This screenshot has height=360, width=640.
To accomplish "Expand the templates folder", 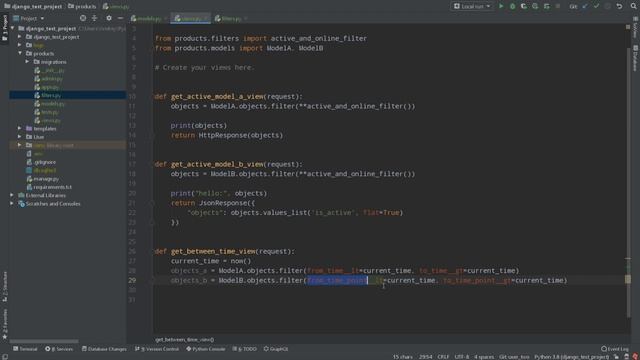I will coord(20,129).
